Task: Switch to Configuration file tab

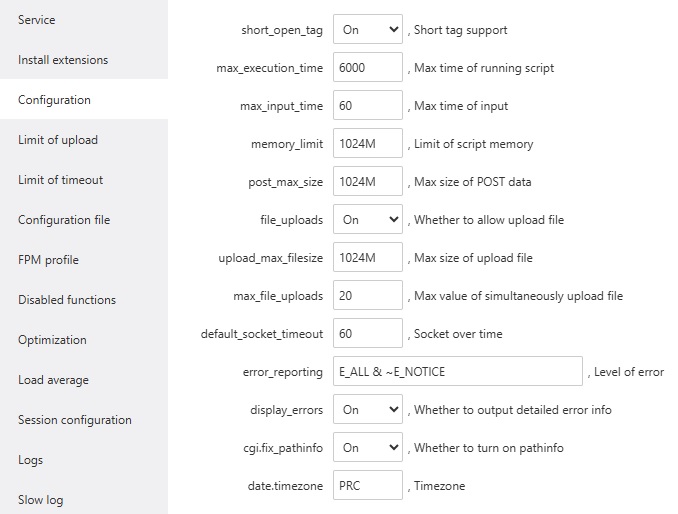Action: pos(64,220)
